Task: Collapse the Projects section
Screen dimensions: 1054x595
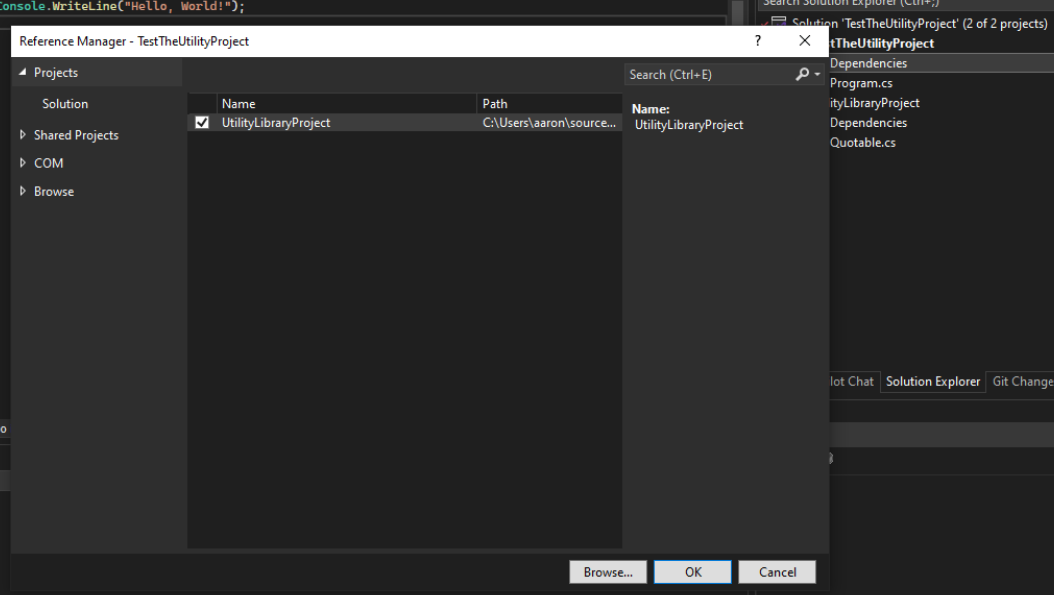Action: pyautogui.click(x=23, y=72)
